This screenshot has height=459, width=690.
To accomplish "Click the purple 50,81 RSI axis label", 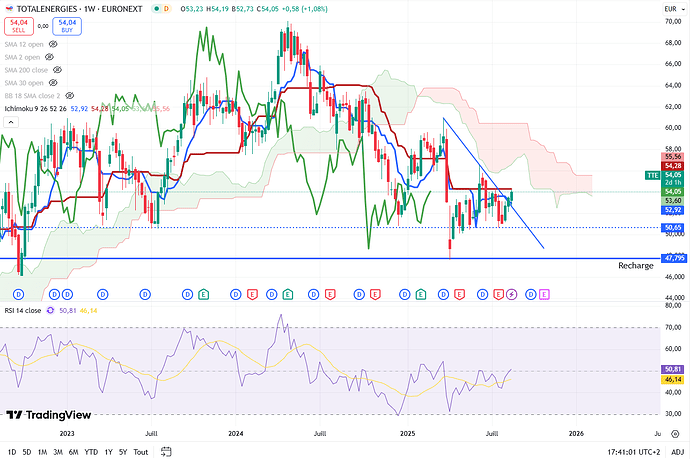I will (673, 369).
